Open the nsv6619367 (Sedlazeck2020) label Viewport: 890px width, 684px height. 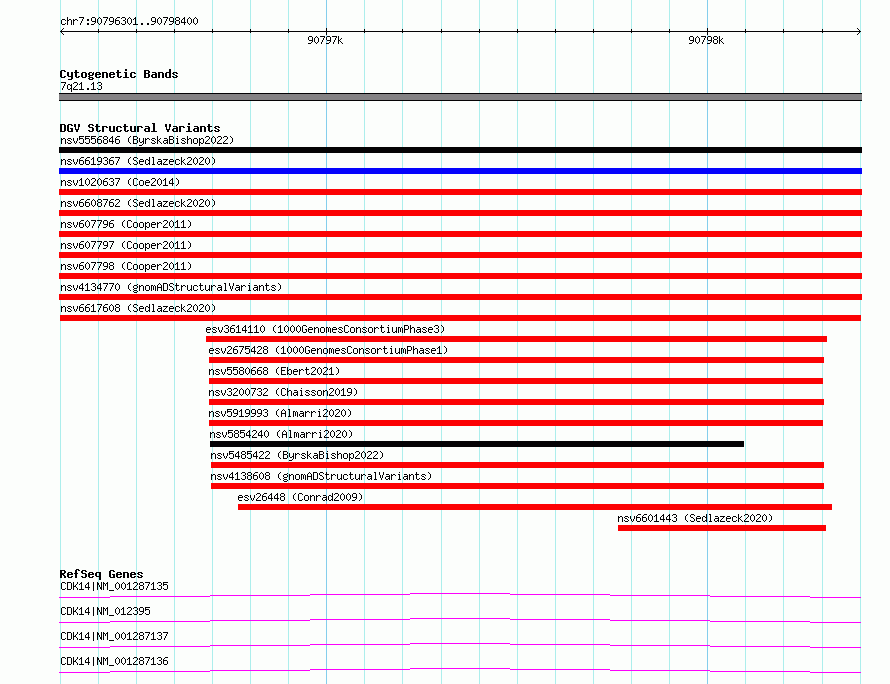(x=138, y=161)
